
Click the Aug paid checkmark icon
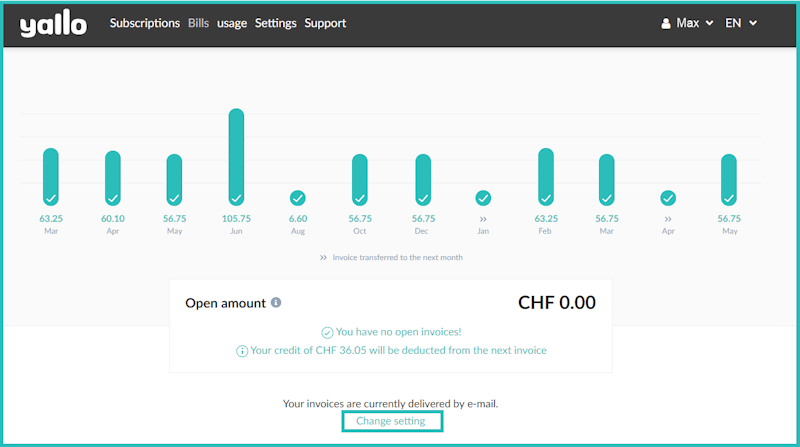pyautogui.click(x=298, y=198)
